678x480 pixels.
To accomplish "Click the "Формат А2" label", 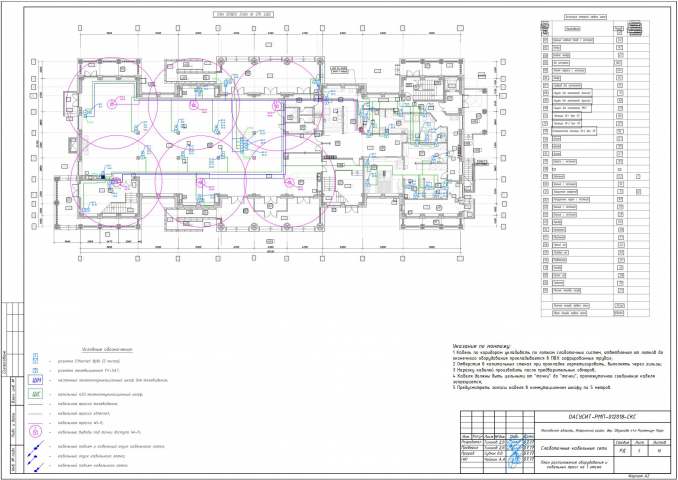I will (640, 475).
